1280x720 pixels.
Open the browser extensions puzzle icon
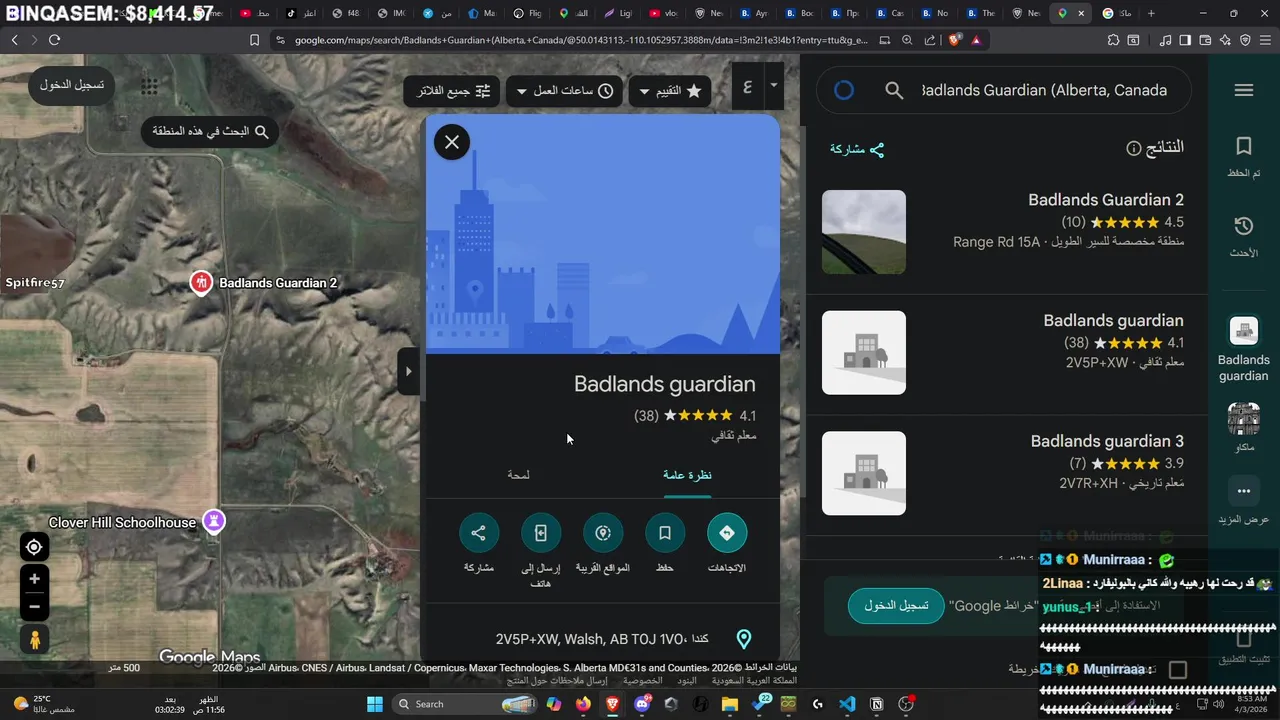[x=1113, y=40]
